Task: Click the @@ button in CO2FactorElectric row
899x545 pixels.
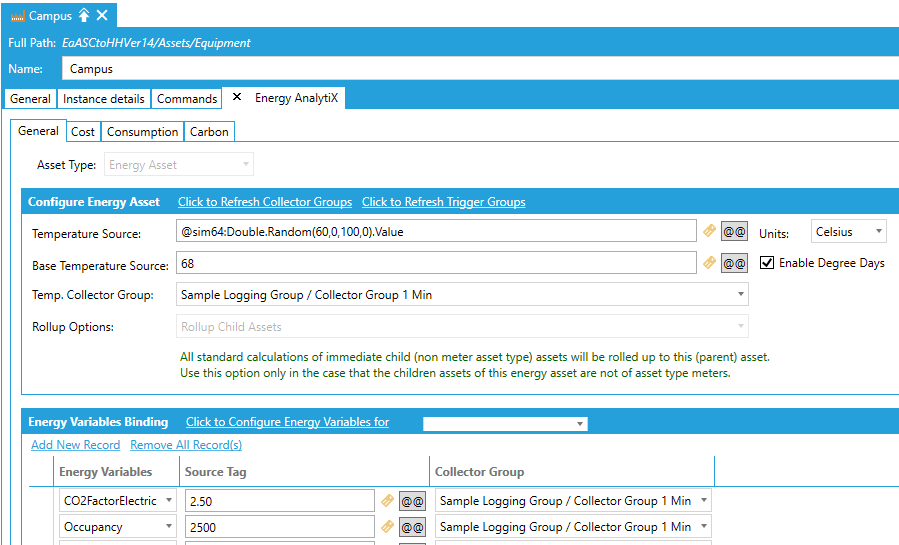Action: coord(412,500)
